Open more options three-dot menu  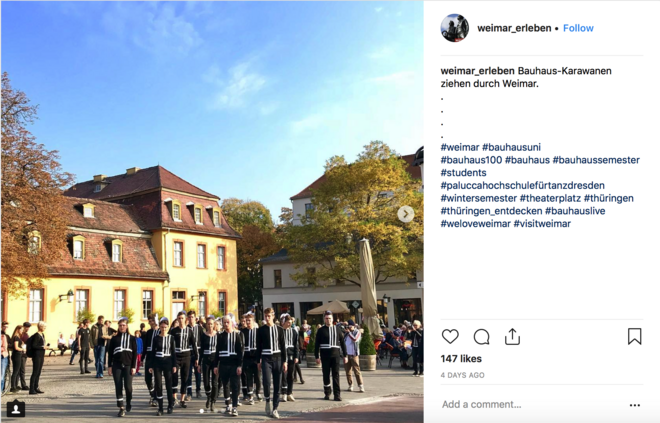tap(635, 405)
